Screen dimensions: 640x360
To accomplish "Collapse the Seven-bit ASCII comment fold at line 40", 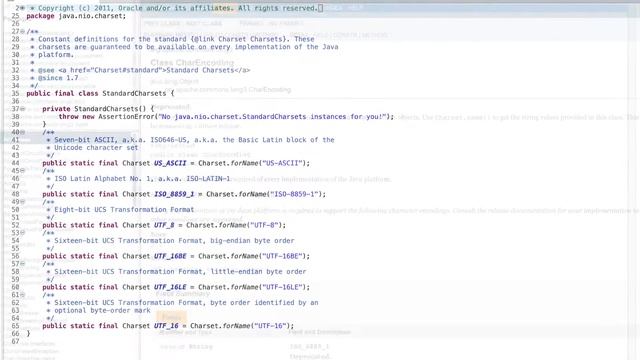I will 22,132.
